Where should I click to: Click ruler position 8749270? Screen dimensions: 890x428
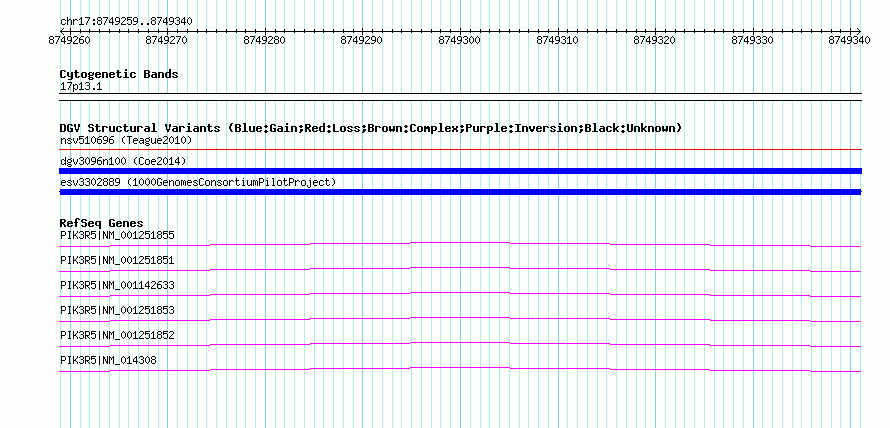click(x=167, y=40)
